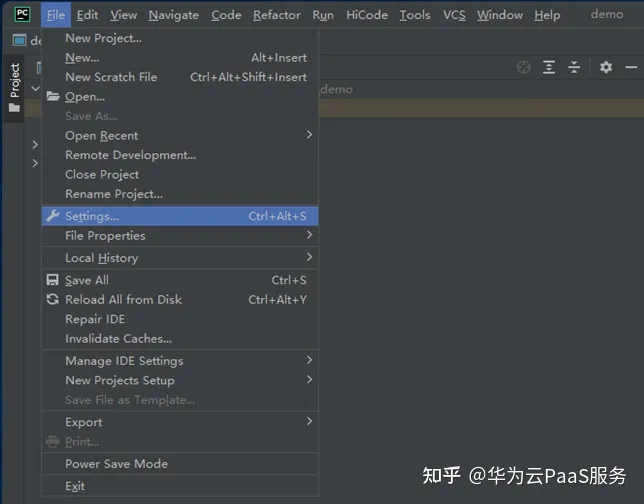Image resolution: width=644 pixels, height=504 pixels.
Task: Expand the Manage IDE Settings submenu arrow
Action: 309,360
